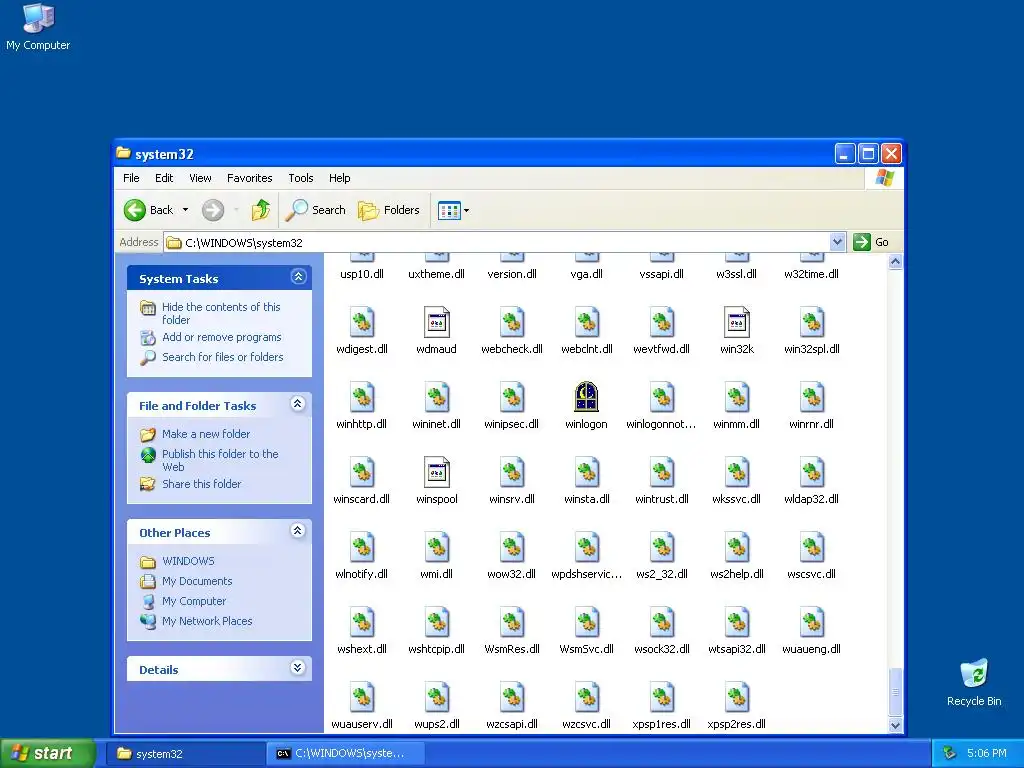Select the winscard.dll file icon
1024x768 pixels.
coord(361,472)
